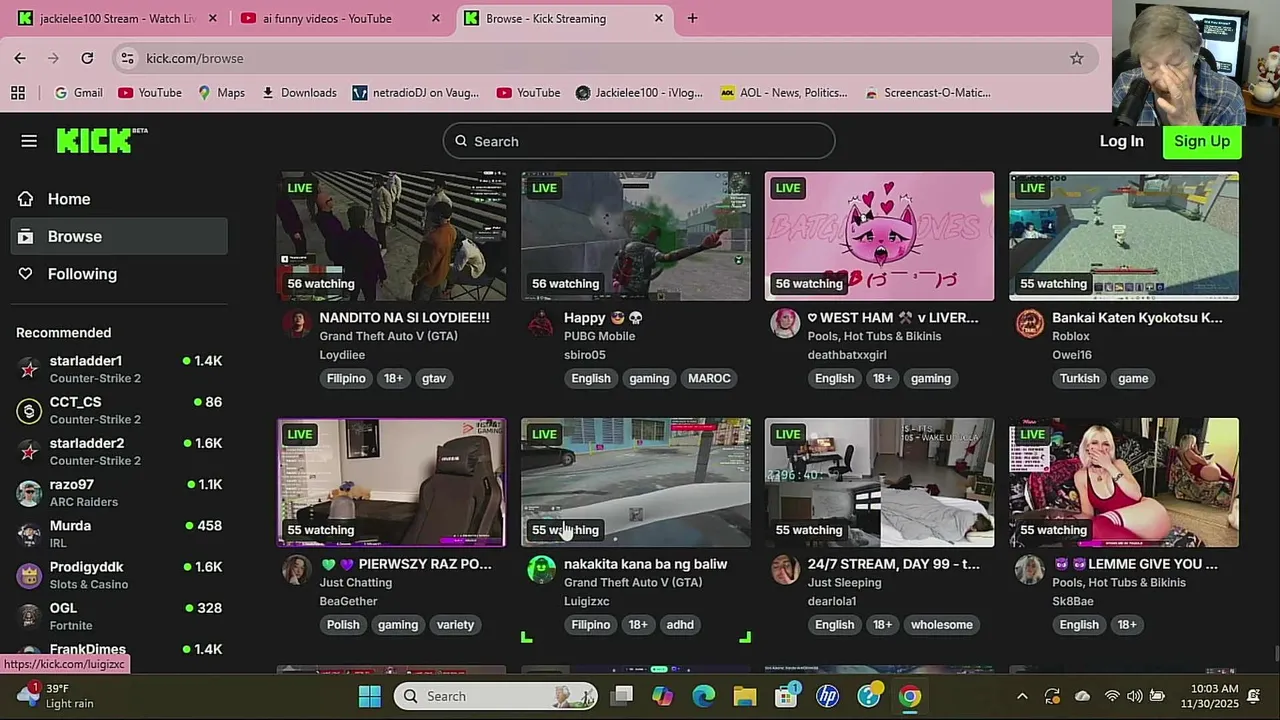Show hidden tray icons chevron
This screenshot has width=1280, height=720.
click(x=1022, y=696)
